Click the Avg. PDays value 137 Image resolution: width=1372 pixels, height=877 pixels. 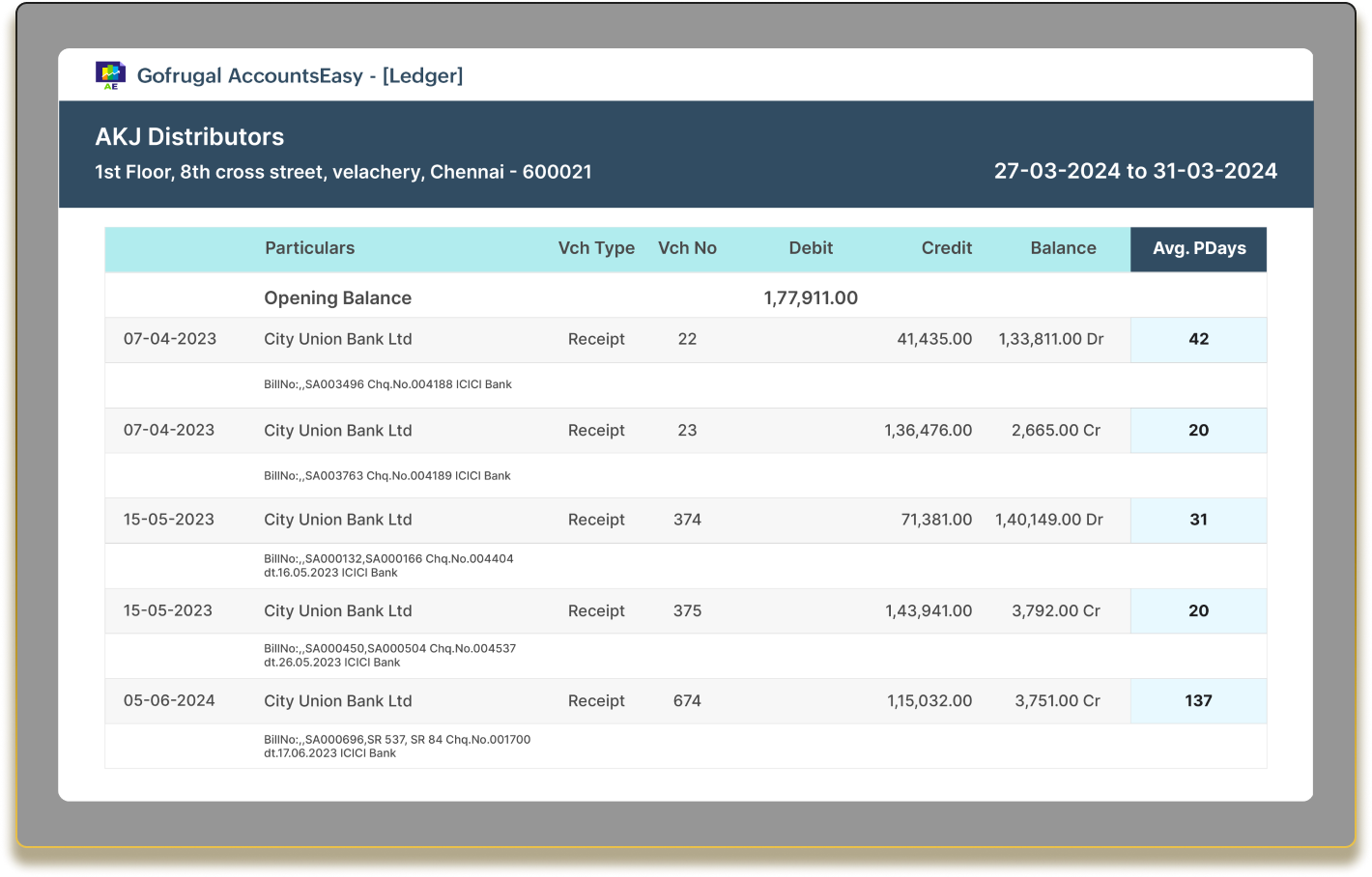tap(1198, 701)
